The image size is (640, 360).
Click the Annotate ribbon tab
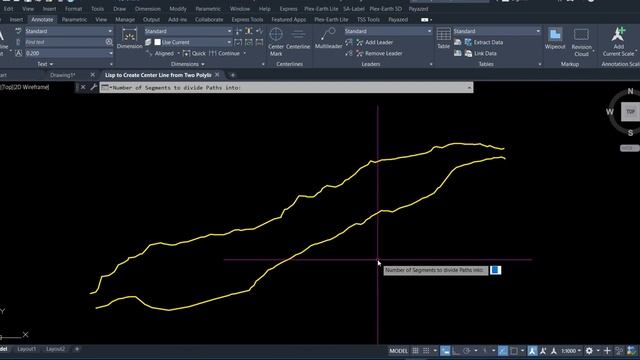tap(42, 19)
